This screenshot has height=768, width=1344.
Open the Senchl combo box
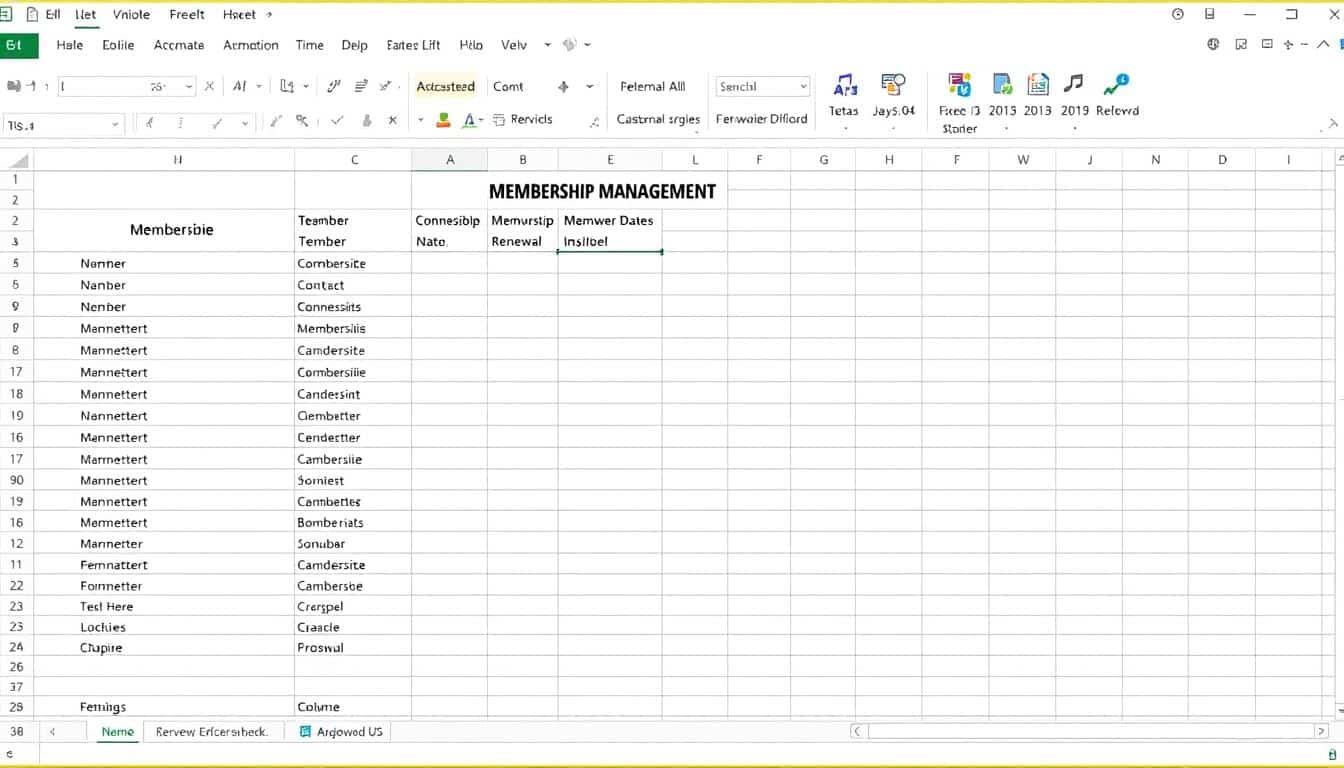pos(762,87)
